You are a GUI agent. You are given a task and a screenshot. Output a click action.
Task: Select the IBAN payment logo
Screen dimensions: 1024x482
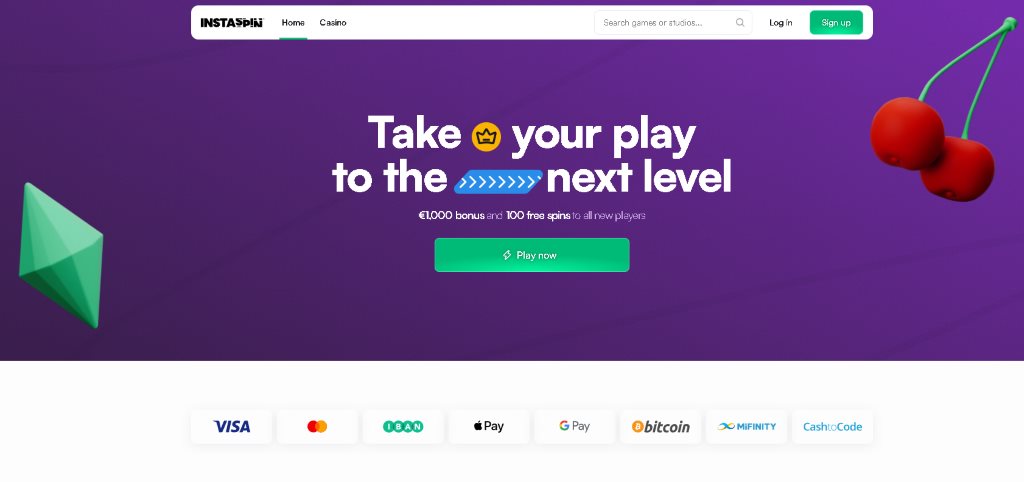point(403,426)
